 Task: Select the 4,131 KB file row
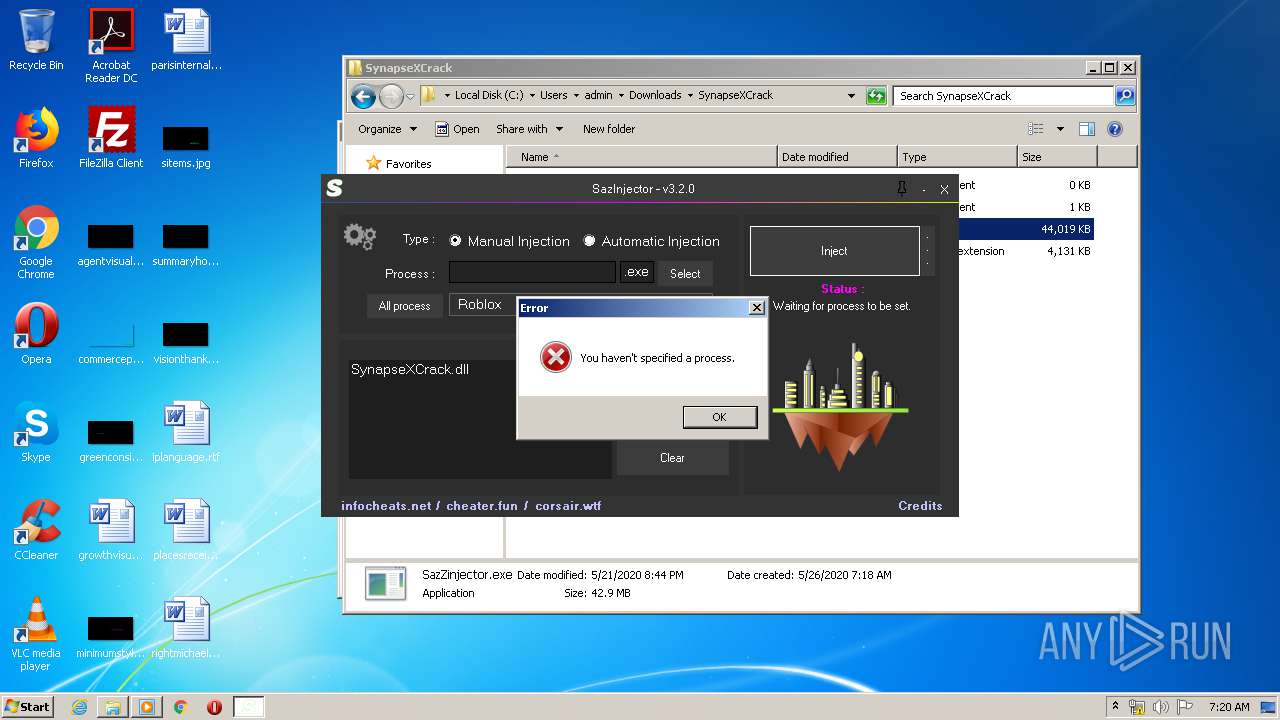(x=1025, y=251)
